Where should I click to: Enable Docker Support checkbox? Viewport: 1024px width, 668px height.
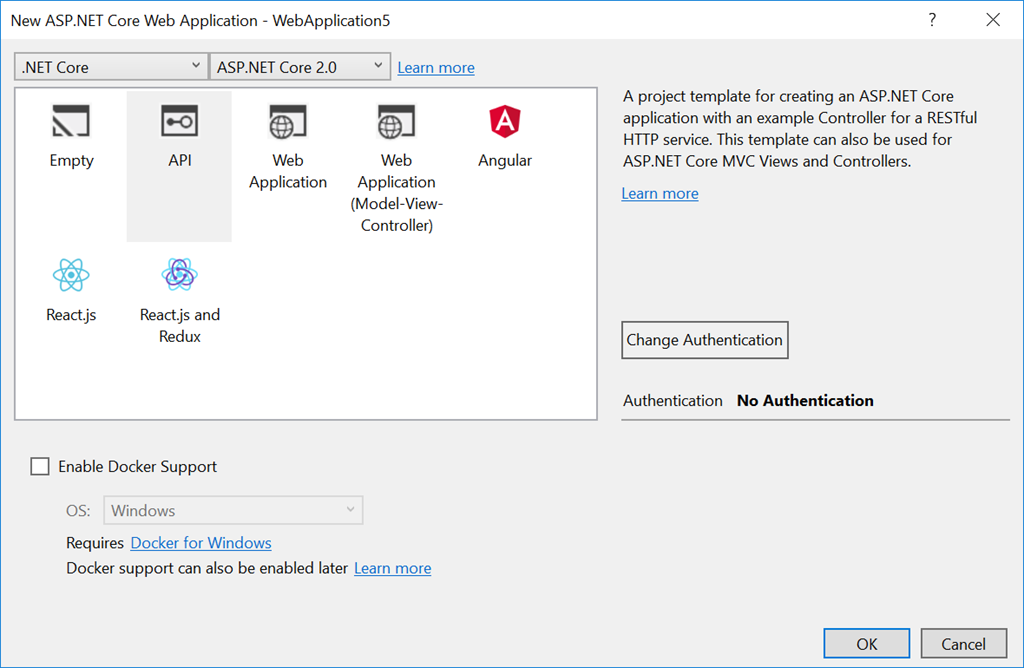(40, 466)
